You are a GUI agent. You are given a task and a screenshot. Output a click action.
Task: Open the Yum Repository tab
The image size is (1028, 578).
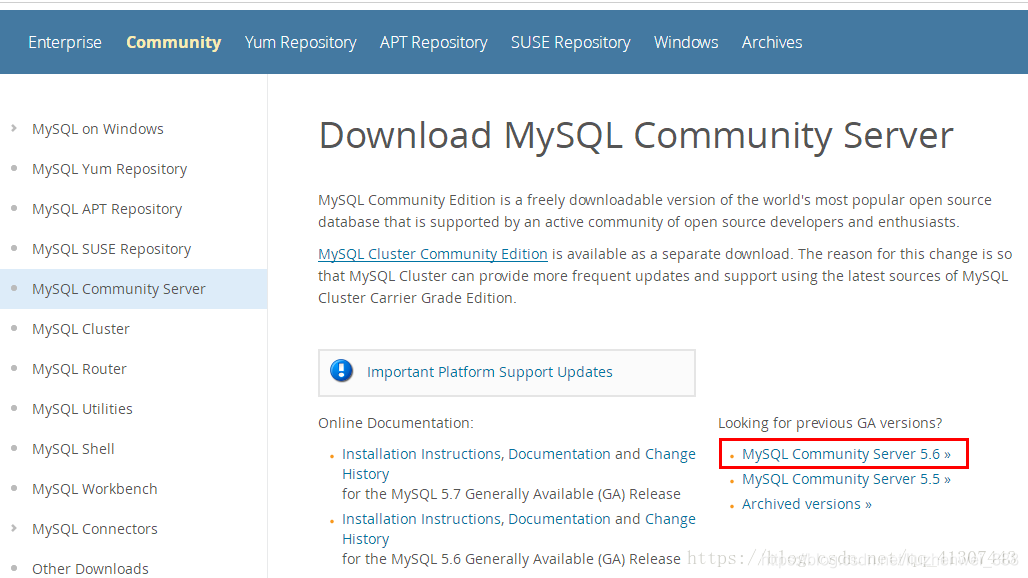point(300,42)
